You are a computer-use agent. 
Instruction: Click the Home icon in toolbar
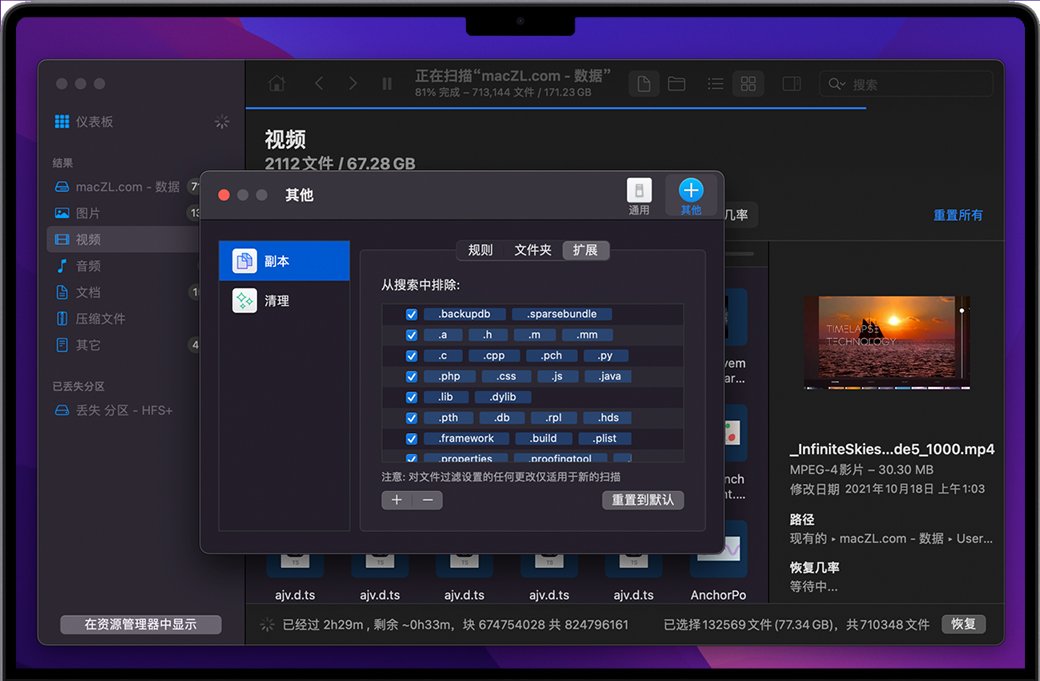pyautogui.click(x=277, y=84)
